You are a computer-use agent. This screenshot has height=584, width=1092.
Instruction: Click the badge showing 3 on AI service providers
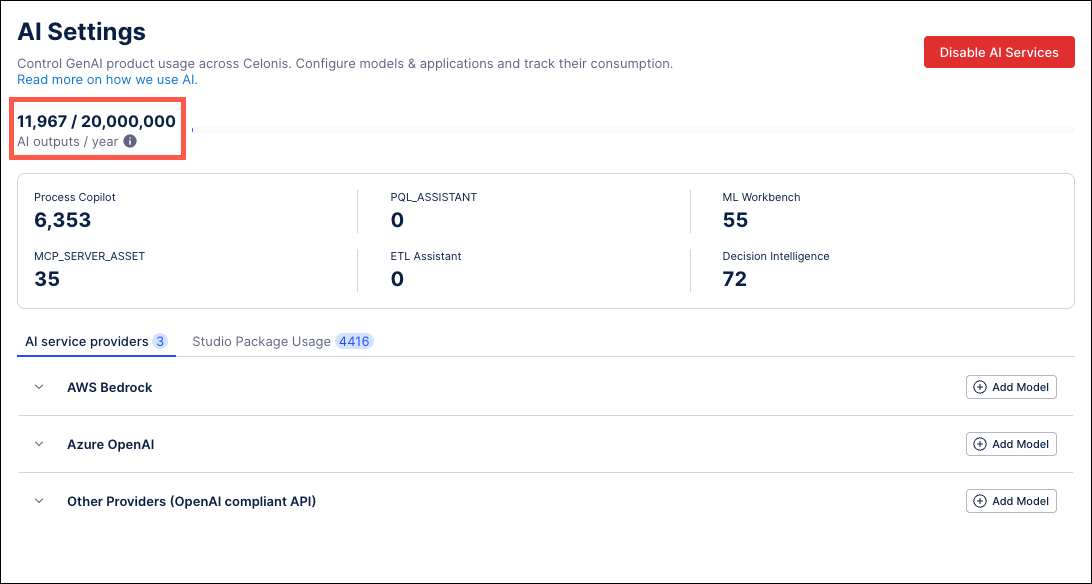coord(161,341)
